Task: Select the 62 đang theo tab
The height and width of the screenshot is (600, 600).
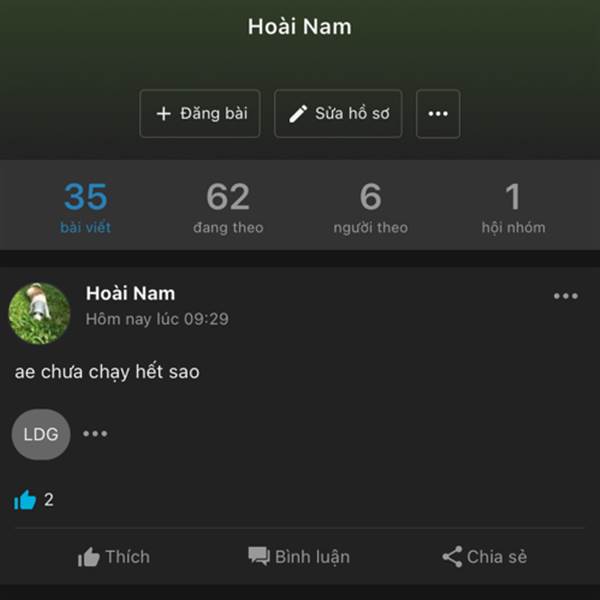Action: tap(228, 207)
